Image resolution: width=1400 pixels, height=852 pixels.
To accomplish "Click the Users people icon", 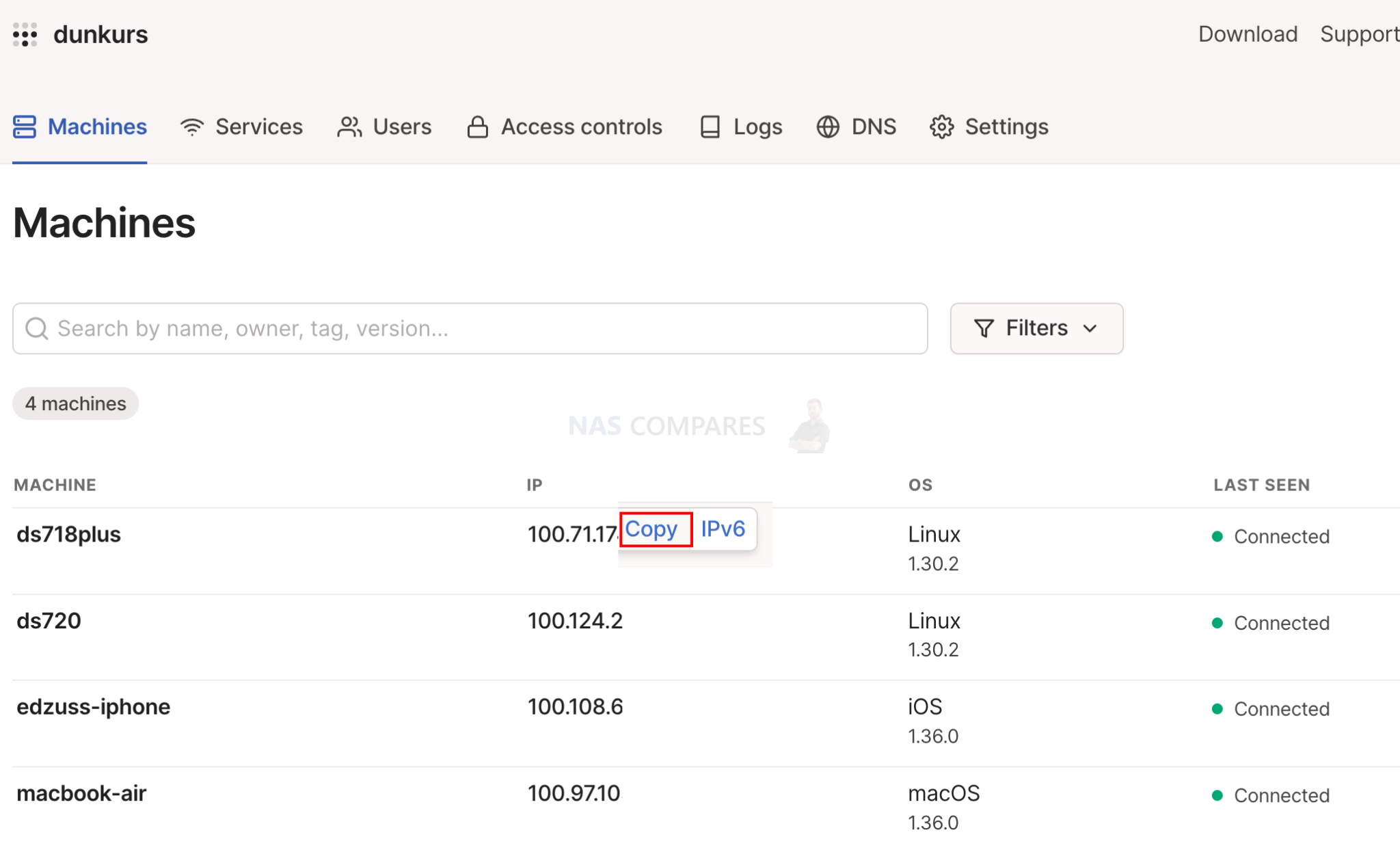I will [349, 127].
